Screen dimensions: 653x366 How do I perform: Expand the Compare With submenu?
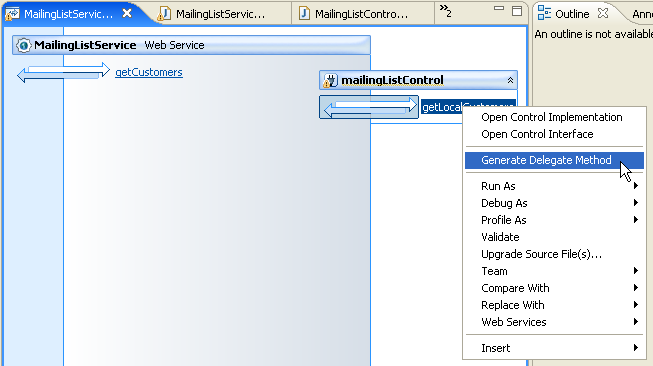554,289
